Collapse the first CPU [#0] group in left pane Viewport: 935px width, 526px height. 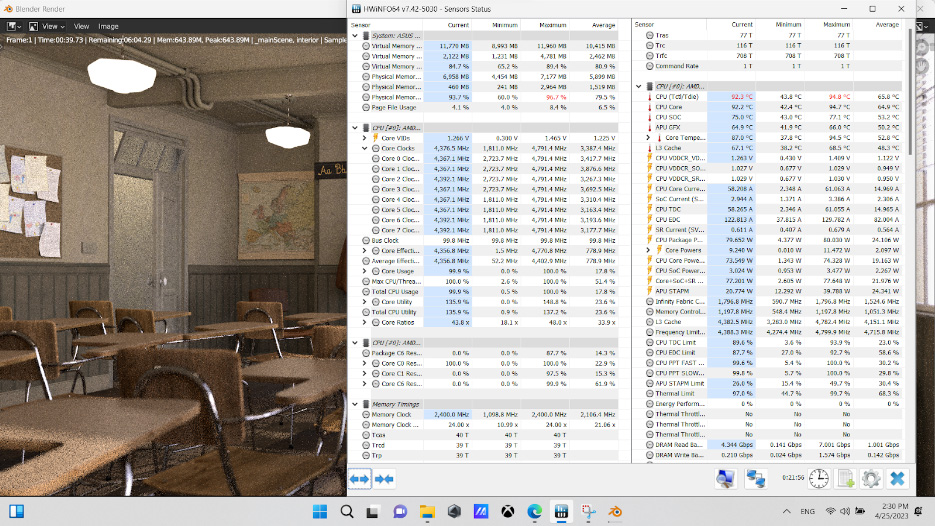coord(355,128)
